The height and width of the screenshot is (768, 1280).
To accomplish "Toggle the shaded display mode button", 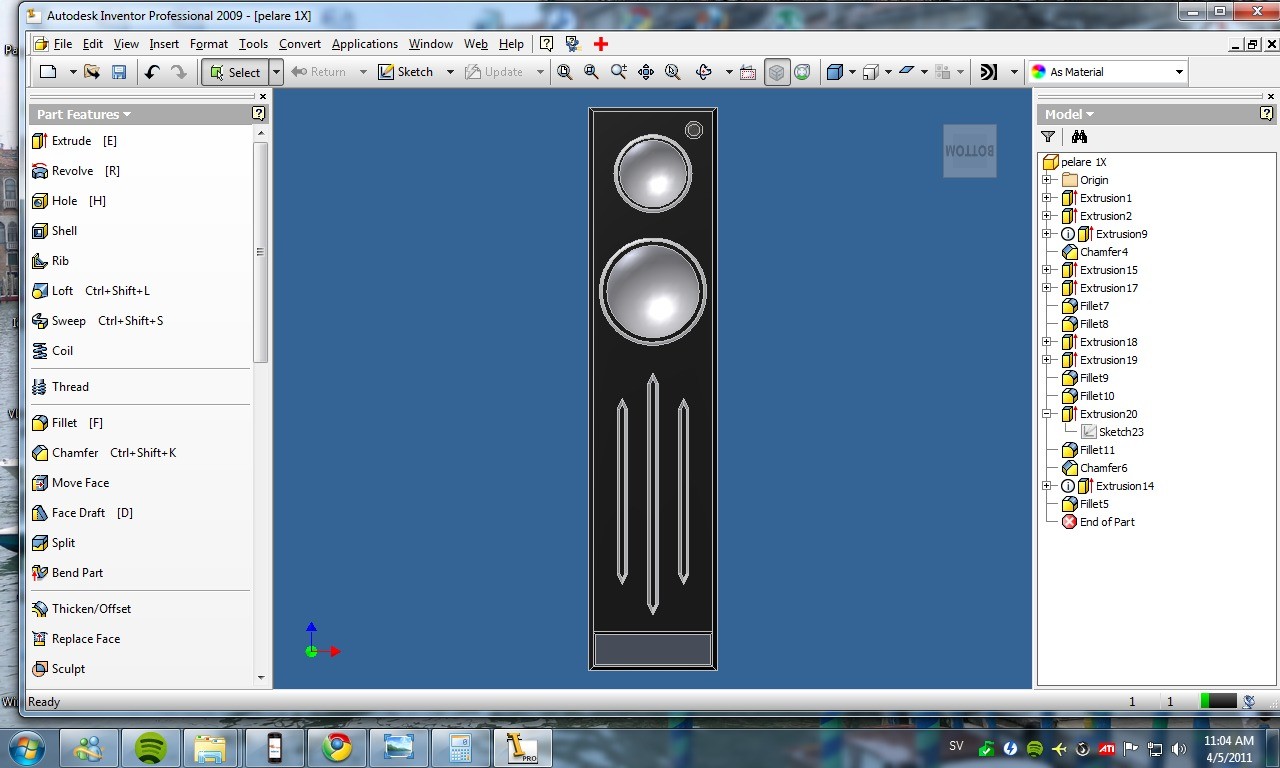I will tap(777, 72).
